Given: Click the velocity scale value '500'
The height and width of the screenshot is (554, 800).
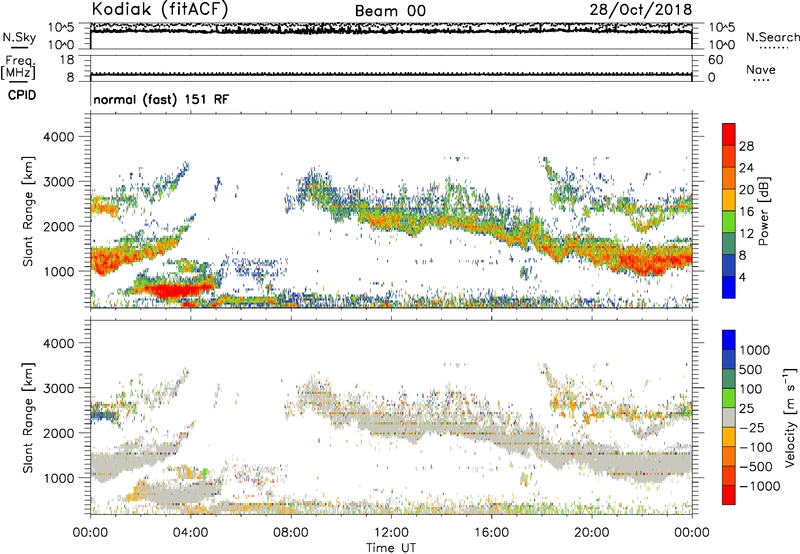Looking at the screenshot, I should click(x=751, y=369).
